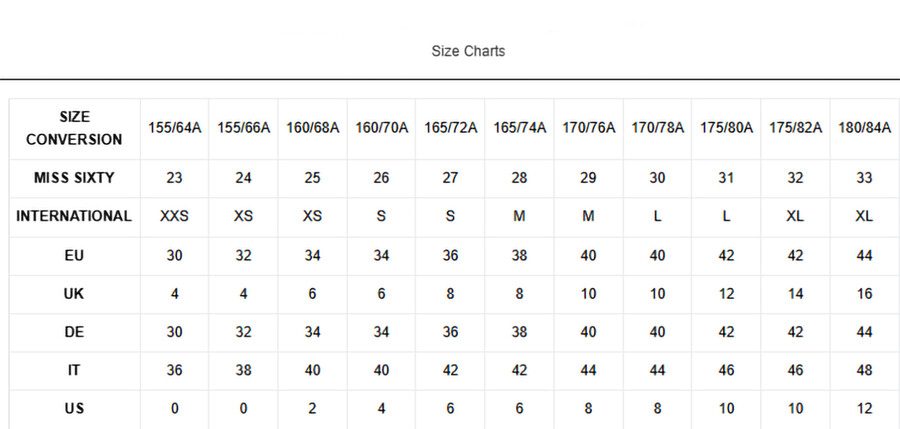Image resolution: width=900 pixels, height=429 pixels.
Task: Click the XXS international size cell
Action: 174,217
